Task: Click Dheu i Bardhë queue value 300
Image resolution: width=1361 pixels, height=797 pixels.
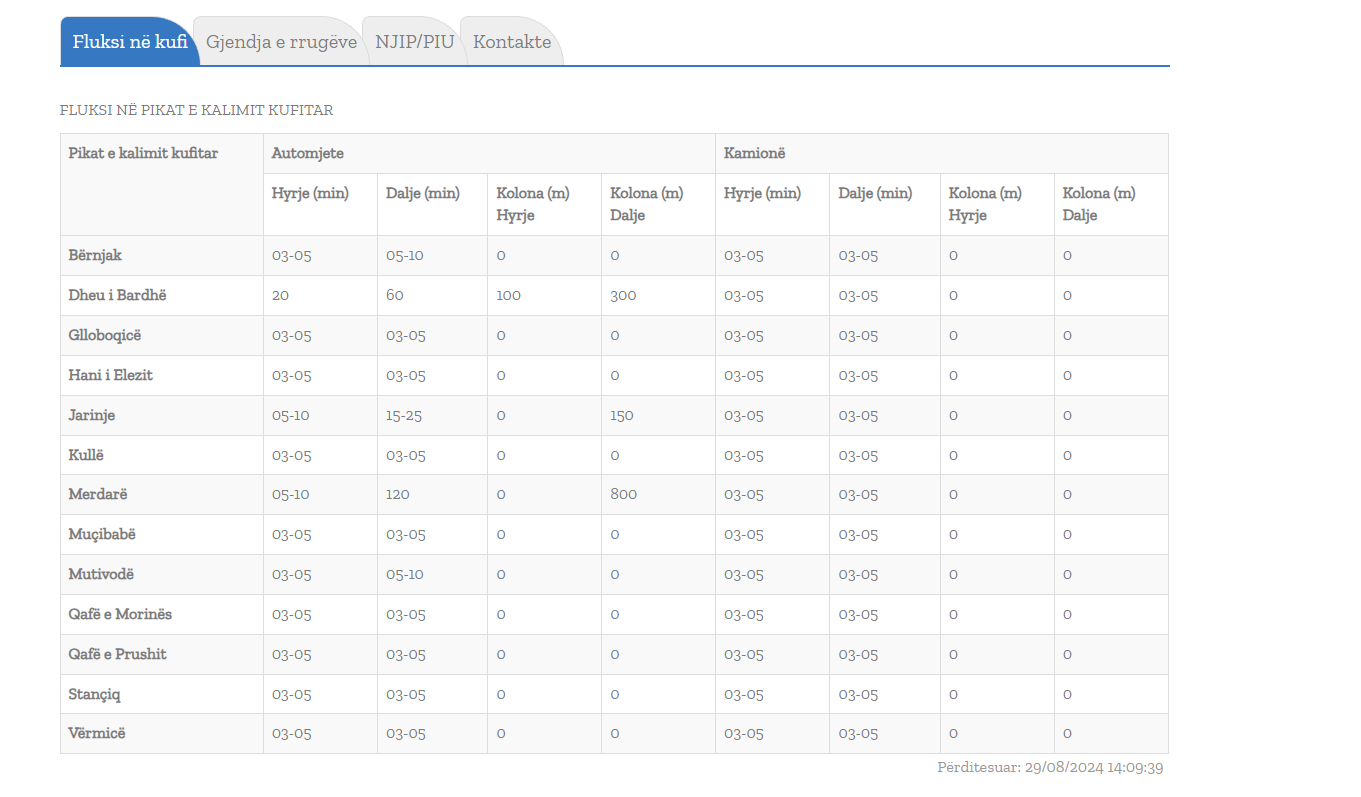Action: 623,295
